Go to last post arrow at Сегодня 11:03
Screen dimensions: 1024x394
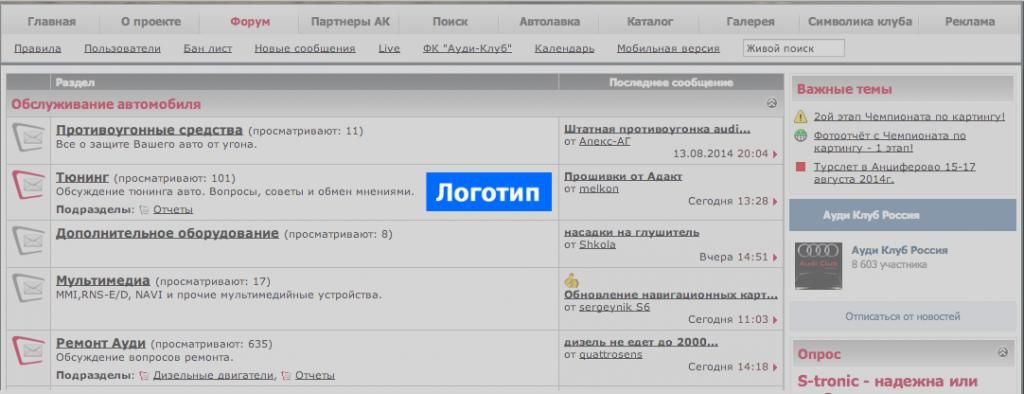pyautogui.click(x=775, y=320)
